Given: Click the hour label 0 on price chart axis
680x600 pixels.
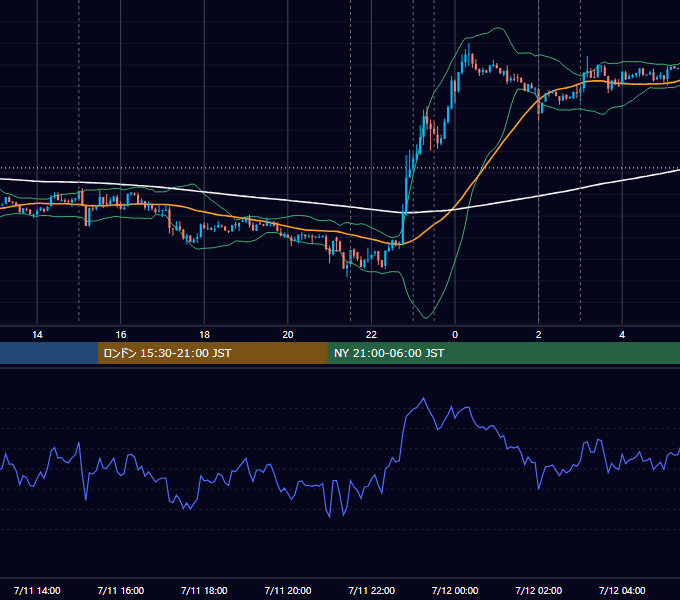Looking at the screenshot, I should point(455,335).
